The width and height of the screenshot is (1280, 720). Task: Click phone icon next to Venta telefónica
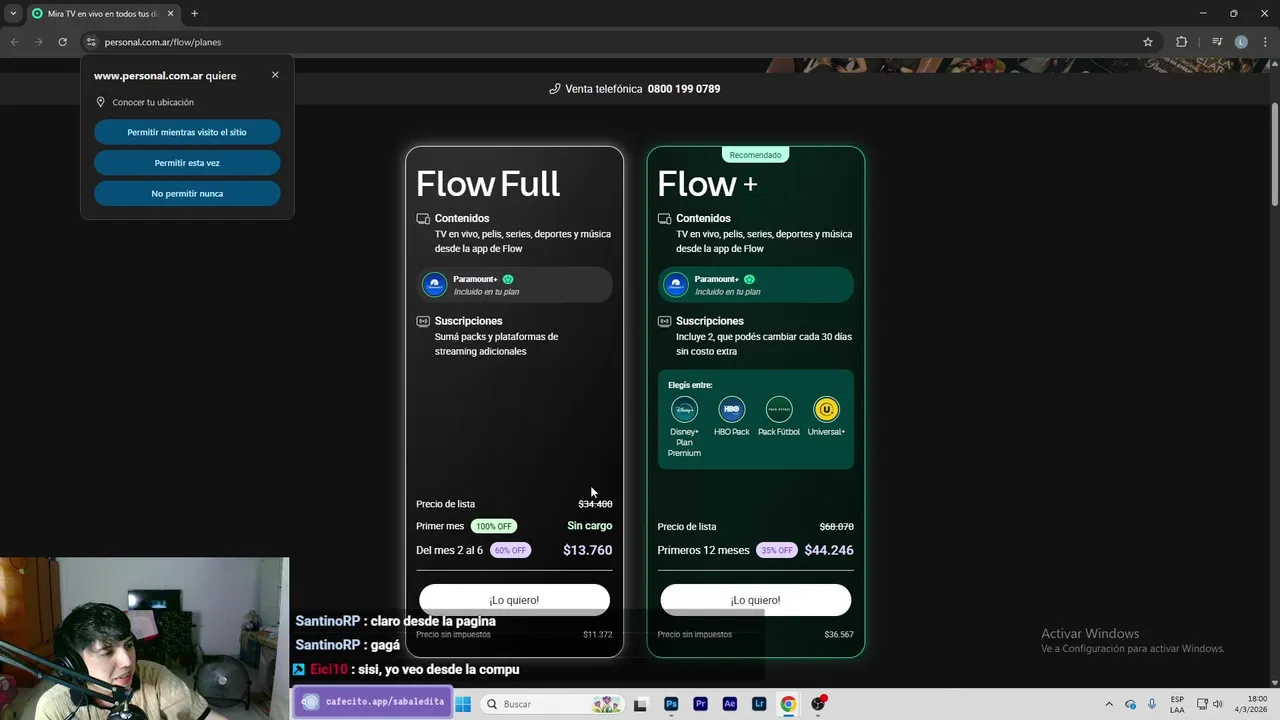pyautogui.click(x=555, y=89)
